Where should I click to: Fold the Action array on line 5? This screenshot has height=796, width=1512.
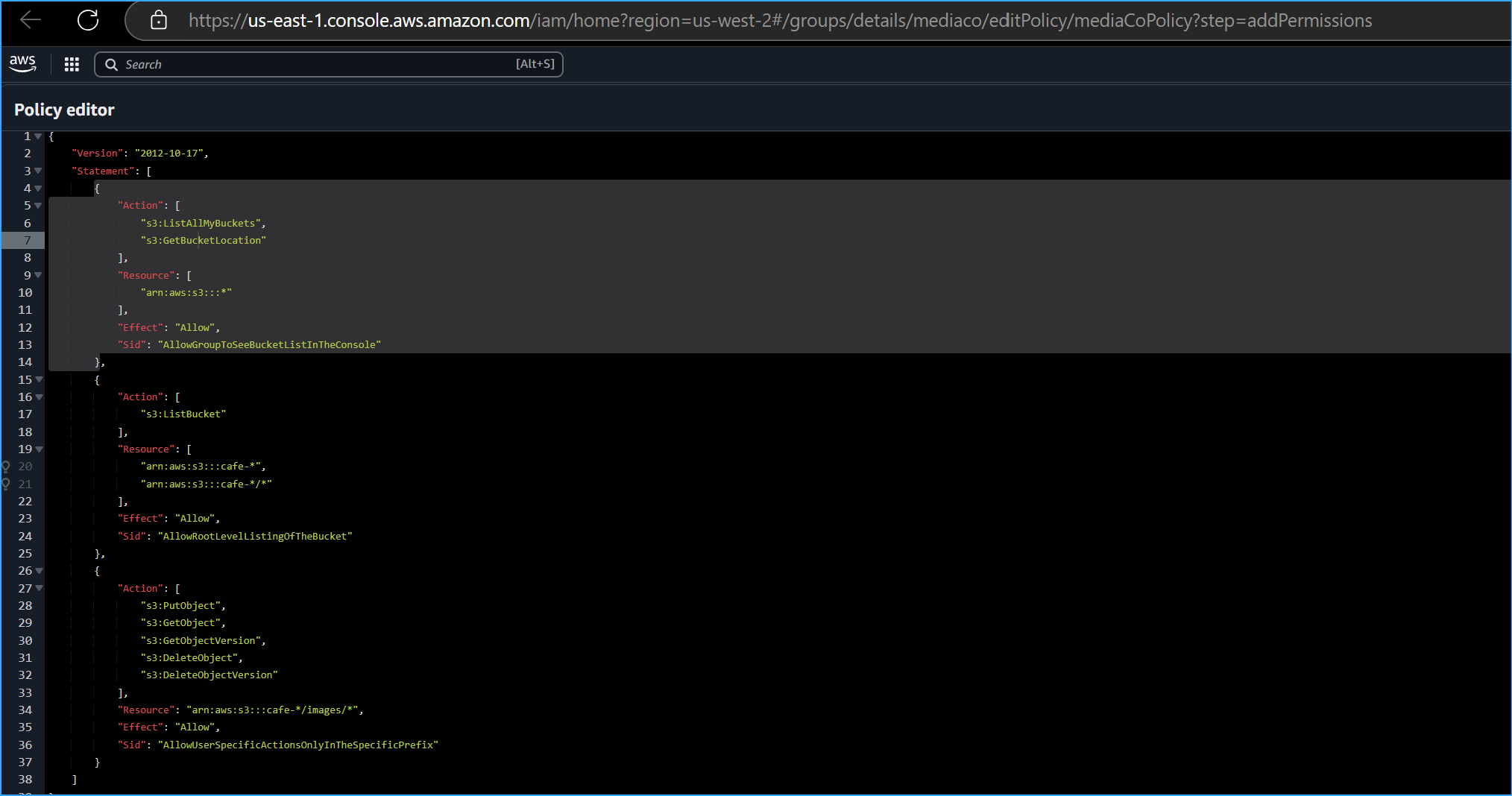(38, 206)
